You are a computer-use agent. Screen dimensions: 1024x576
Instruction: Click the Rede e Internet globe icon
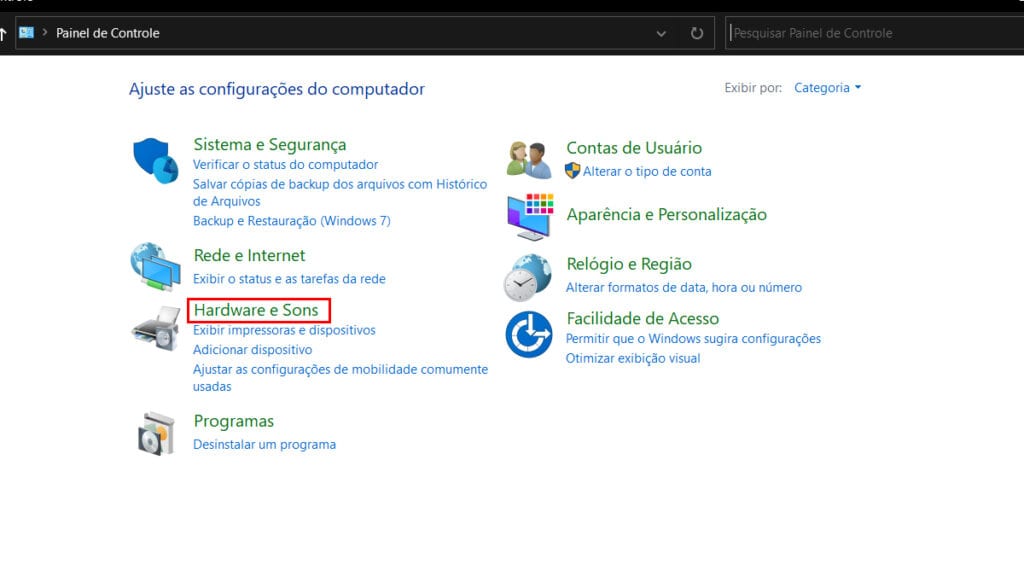tap(155, 266)
